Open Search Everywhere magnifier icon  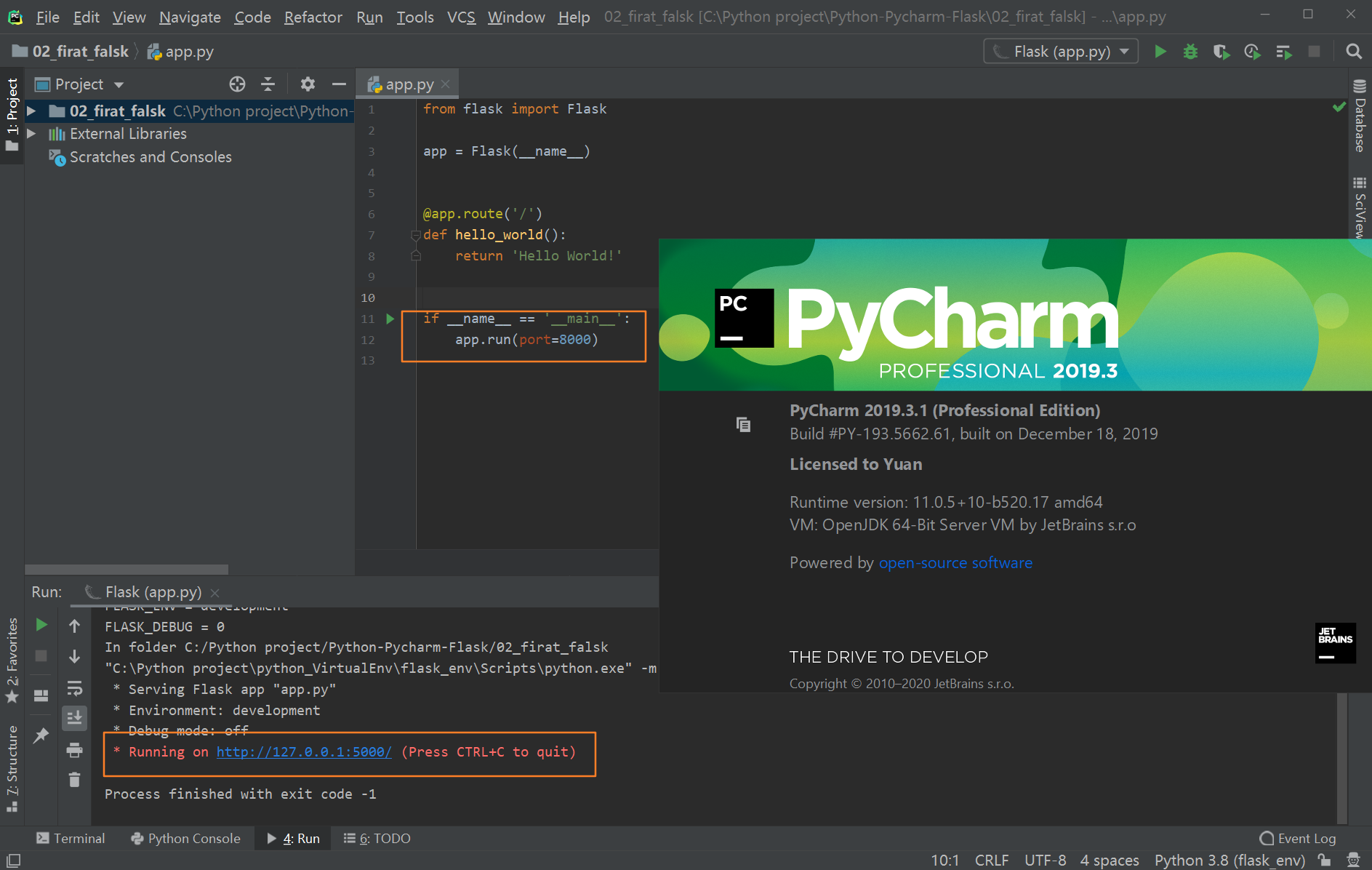tap(1353, 52)
